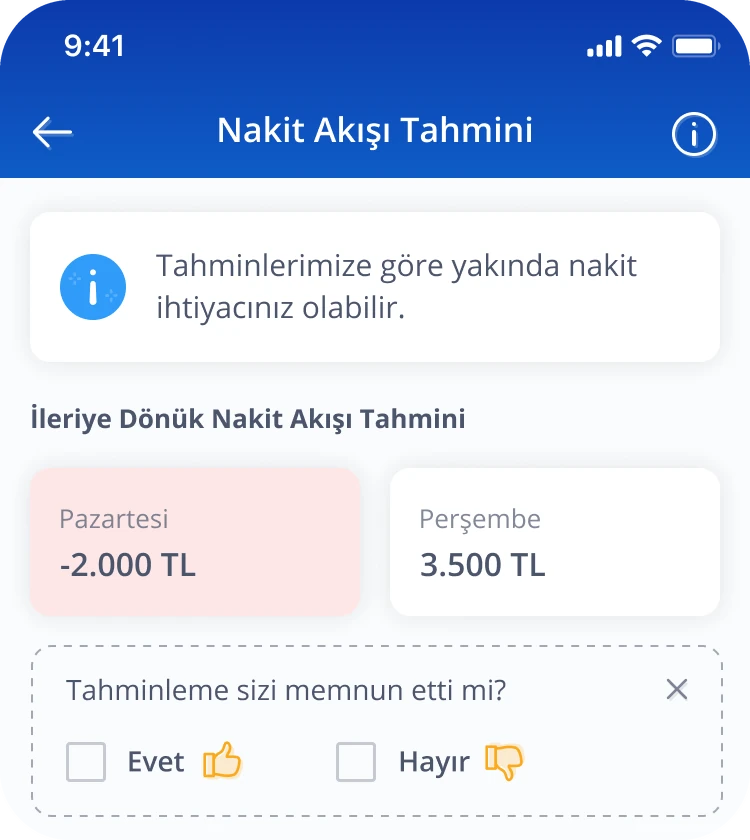Open the info icon in the header
The height and width of the screenshot is (840, 750).
click(x=694, y=134)
